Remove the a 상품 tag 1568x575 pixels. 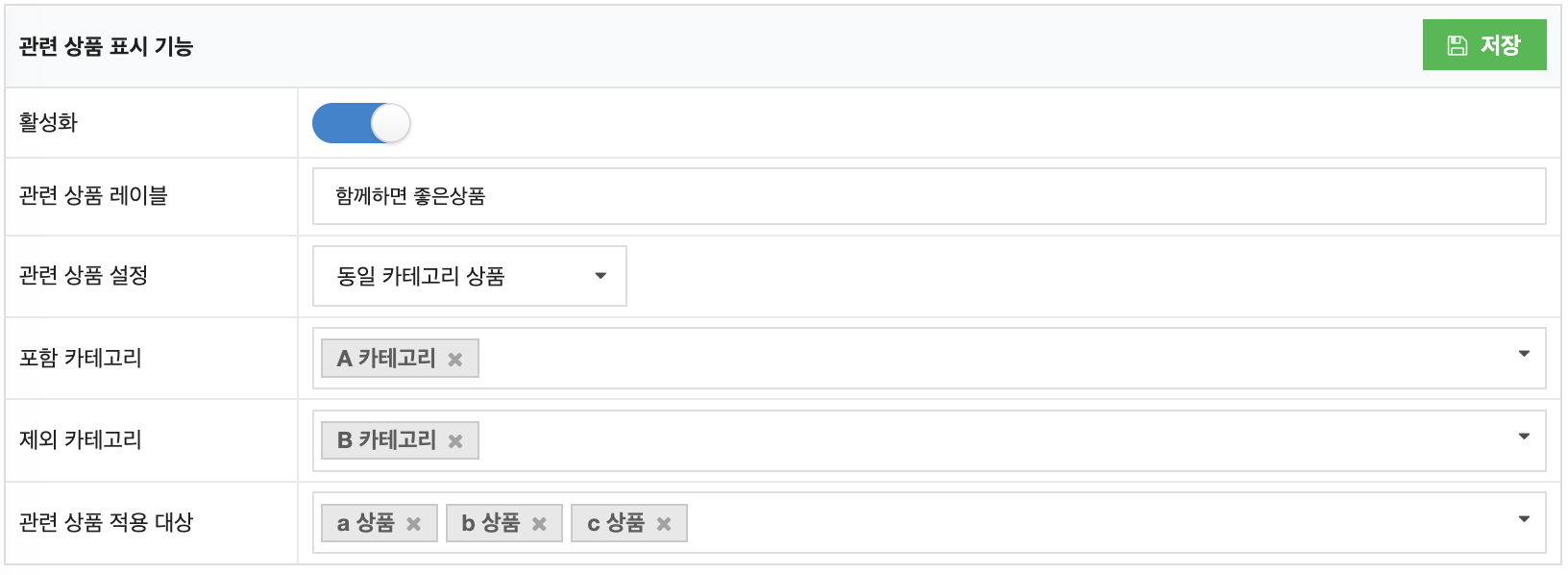[x=414, y=524]
